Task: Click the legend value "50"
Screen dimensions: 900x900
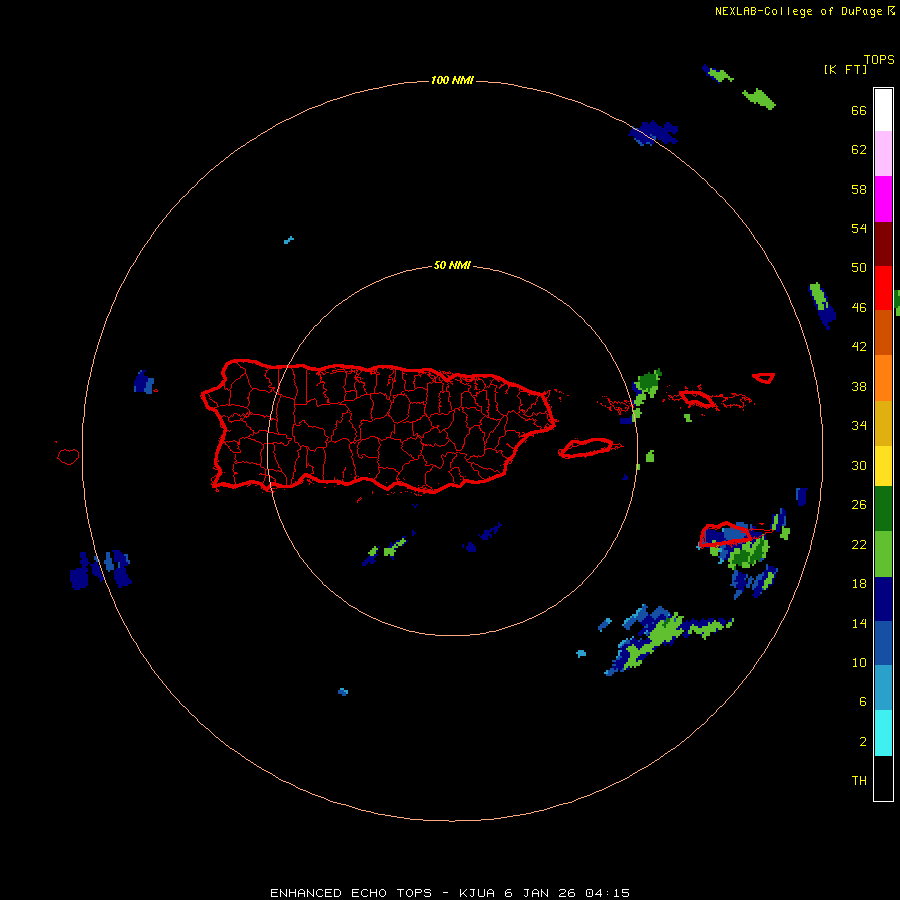Action: click(859, 268)
